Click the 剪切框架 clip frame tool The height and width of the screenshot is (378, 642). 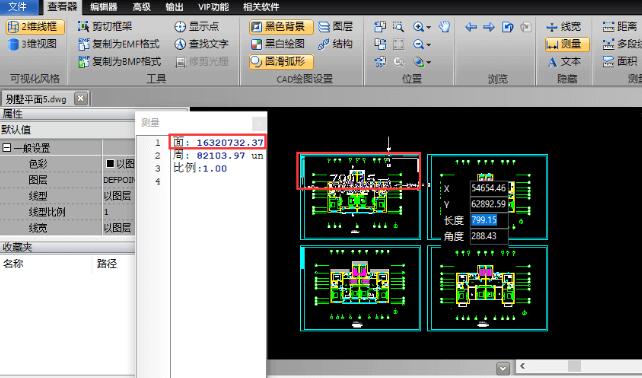pos(105,27)
